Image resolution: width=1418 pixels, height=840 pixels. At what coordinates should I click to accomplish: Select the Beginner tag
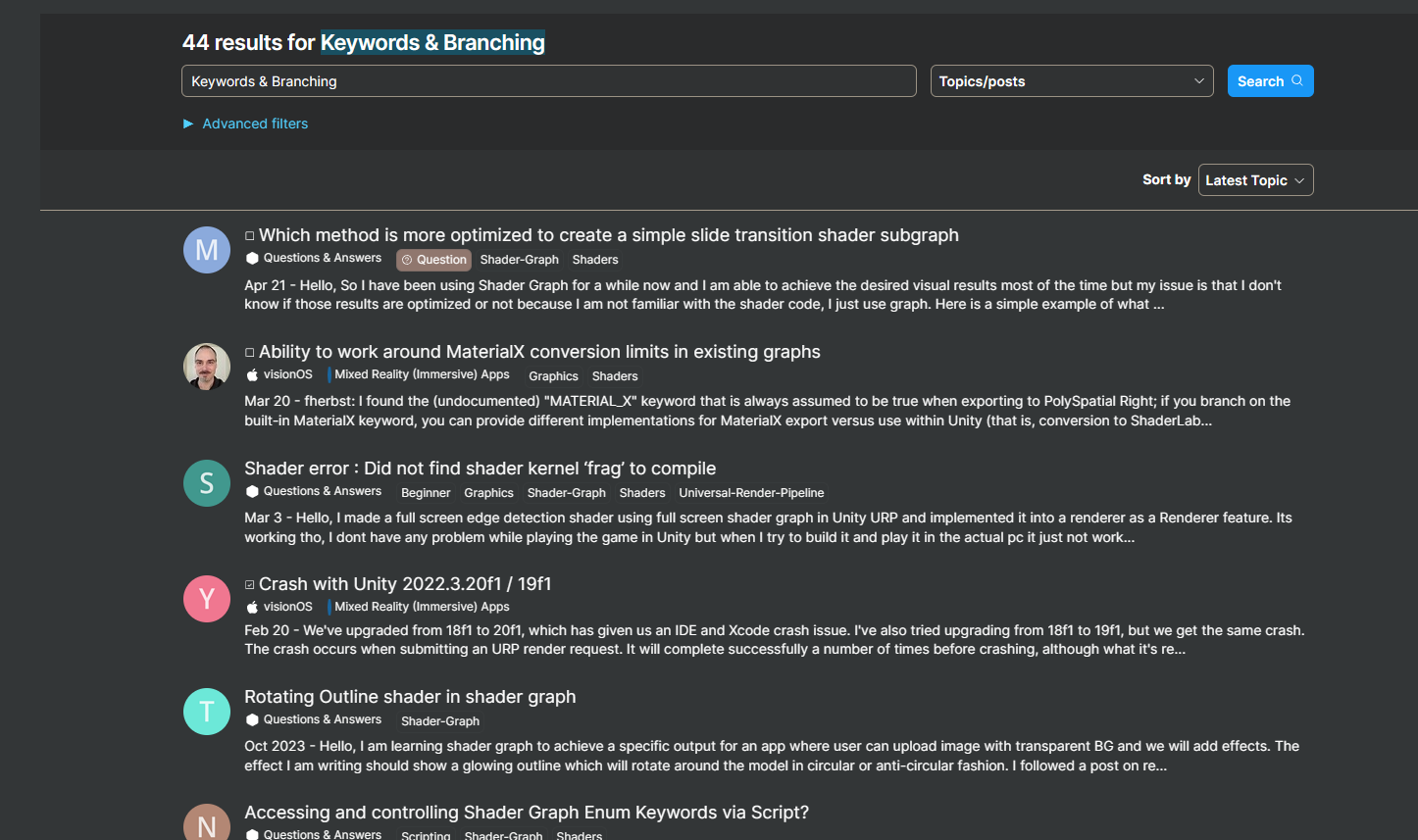tap(426, 493)
